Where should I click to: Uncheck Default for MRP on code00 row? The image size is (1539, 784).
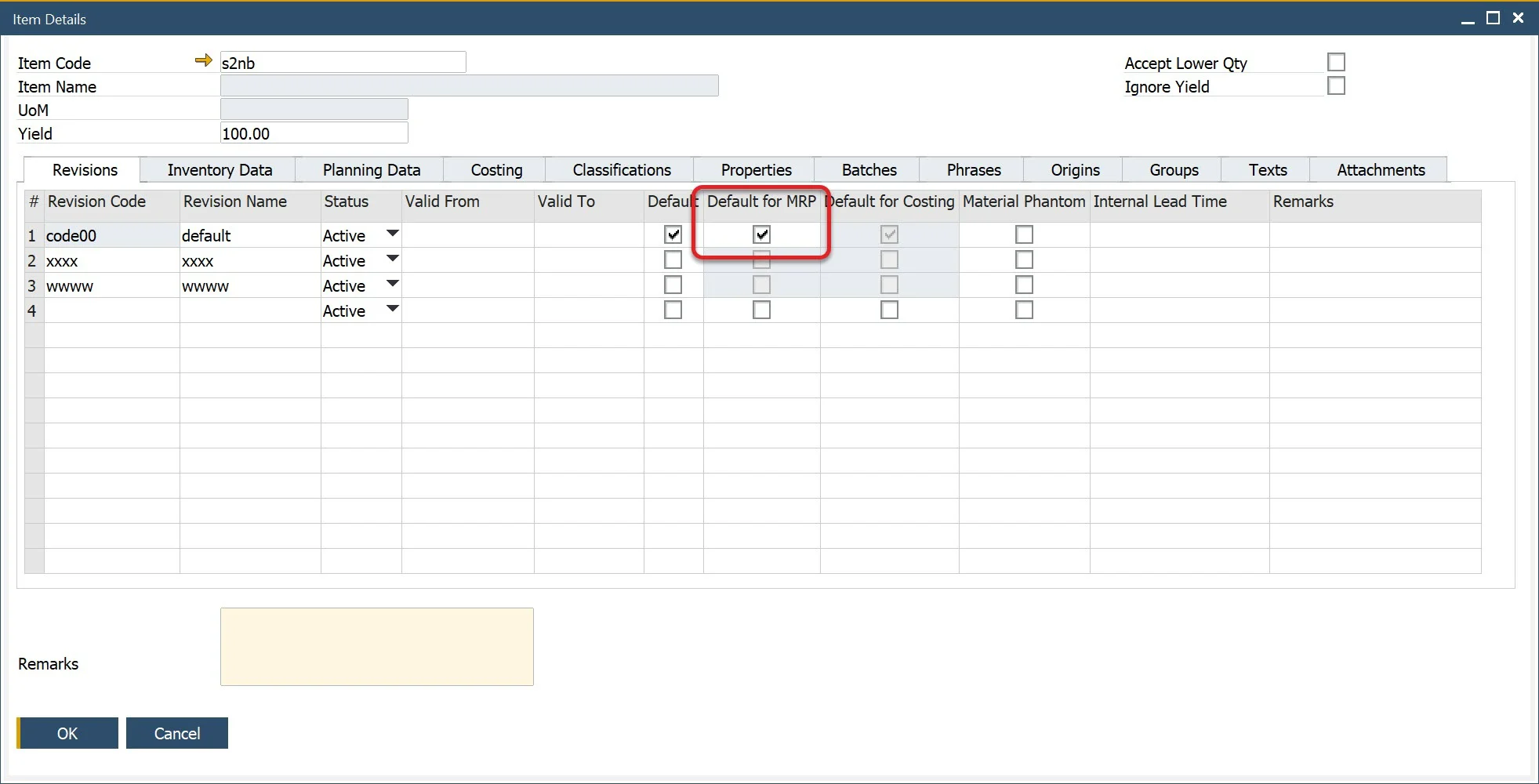pos(761,234)
